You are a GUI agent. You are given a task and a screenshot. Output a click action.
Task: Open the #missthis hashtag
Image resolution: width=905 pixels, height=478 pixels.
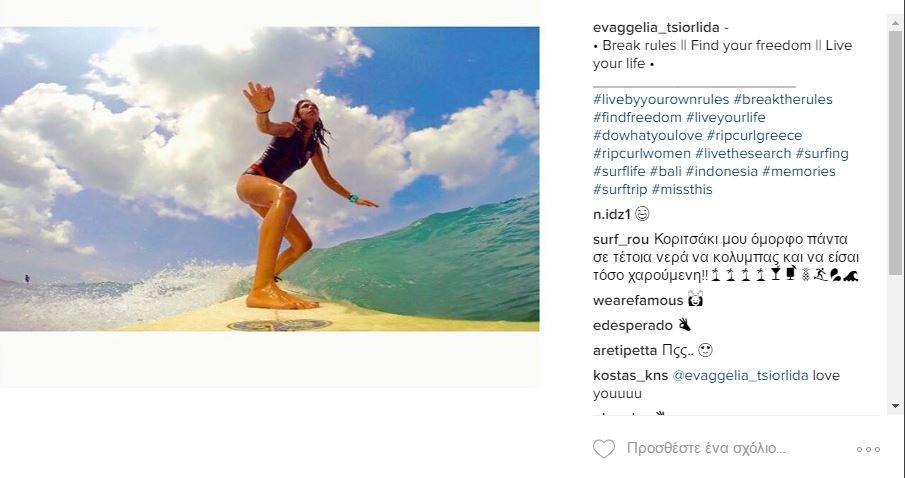tap(682, 189)
